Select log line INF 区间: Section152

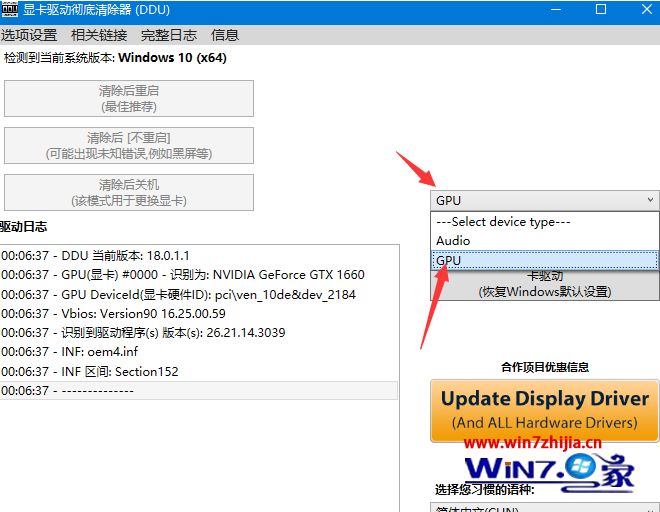[199, 371]
